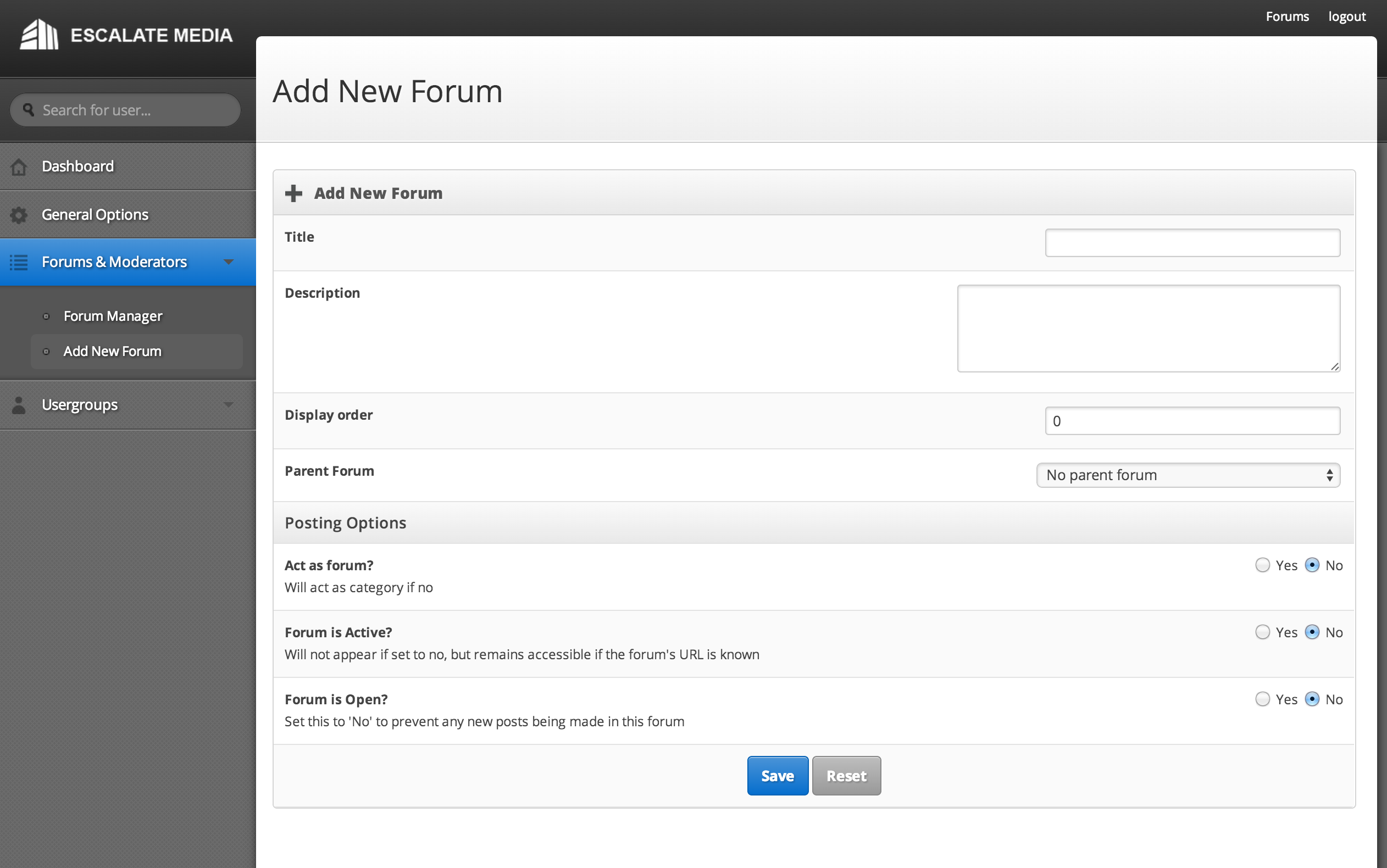
Task: Select No for Forum is Open
Action: (1312, 699)
